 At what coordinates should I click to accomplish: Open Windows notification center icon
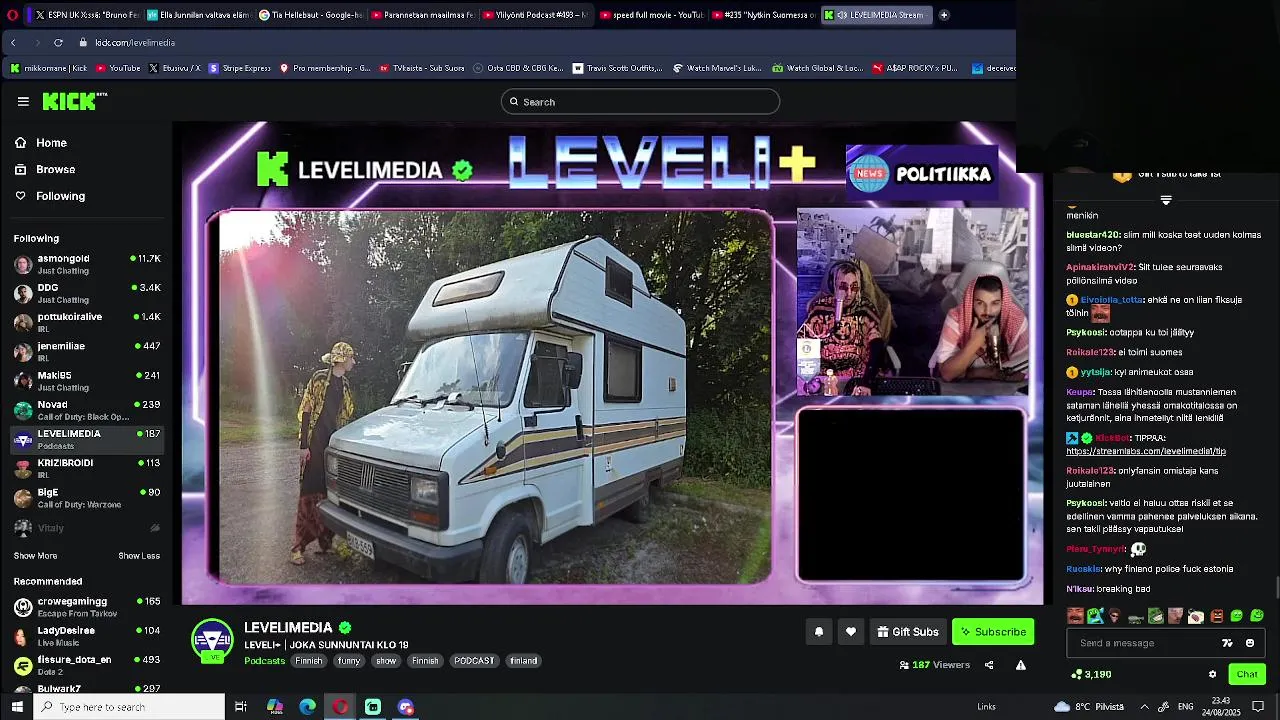pos(1259,707)
